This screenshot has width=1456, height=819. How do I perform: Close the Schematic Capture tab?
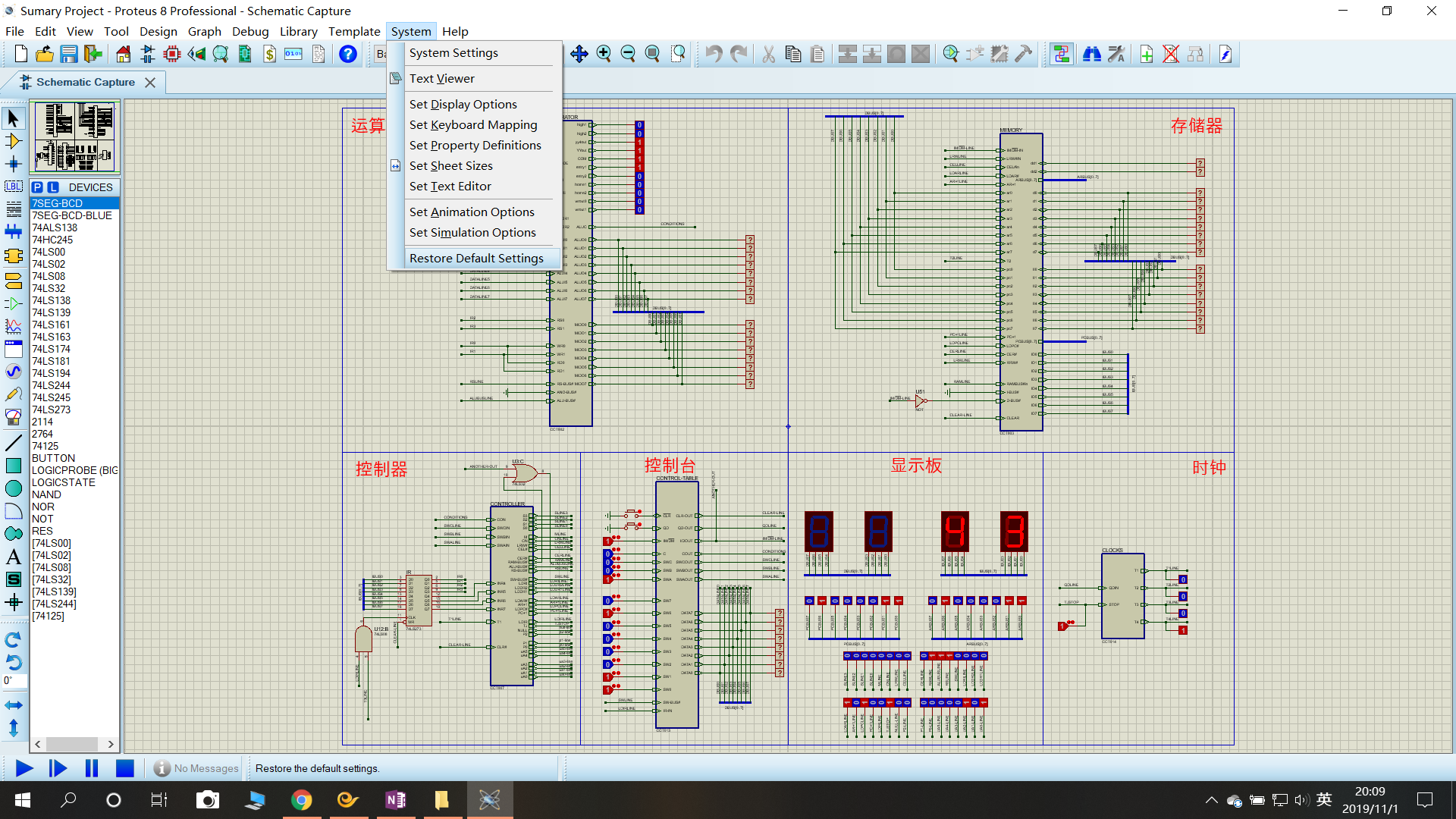click(x=150, y=82)
